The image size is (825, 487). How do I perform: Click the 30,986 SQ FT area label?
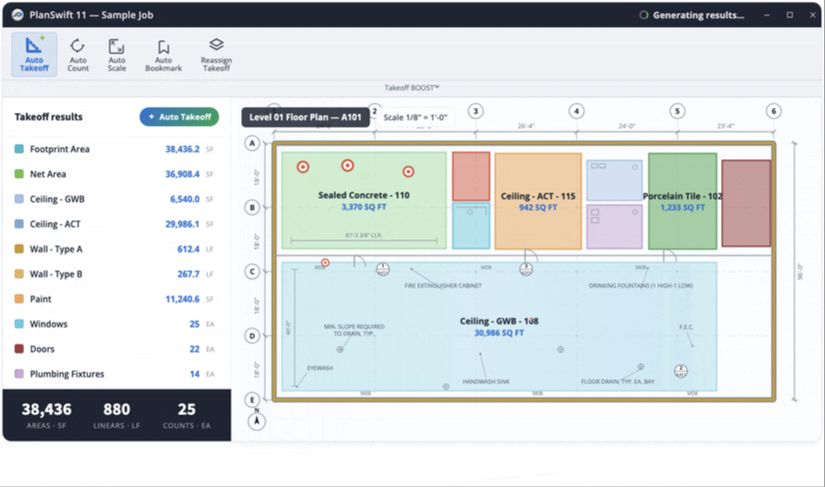click(499, 333)
